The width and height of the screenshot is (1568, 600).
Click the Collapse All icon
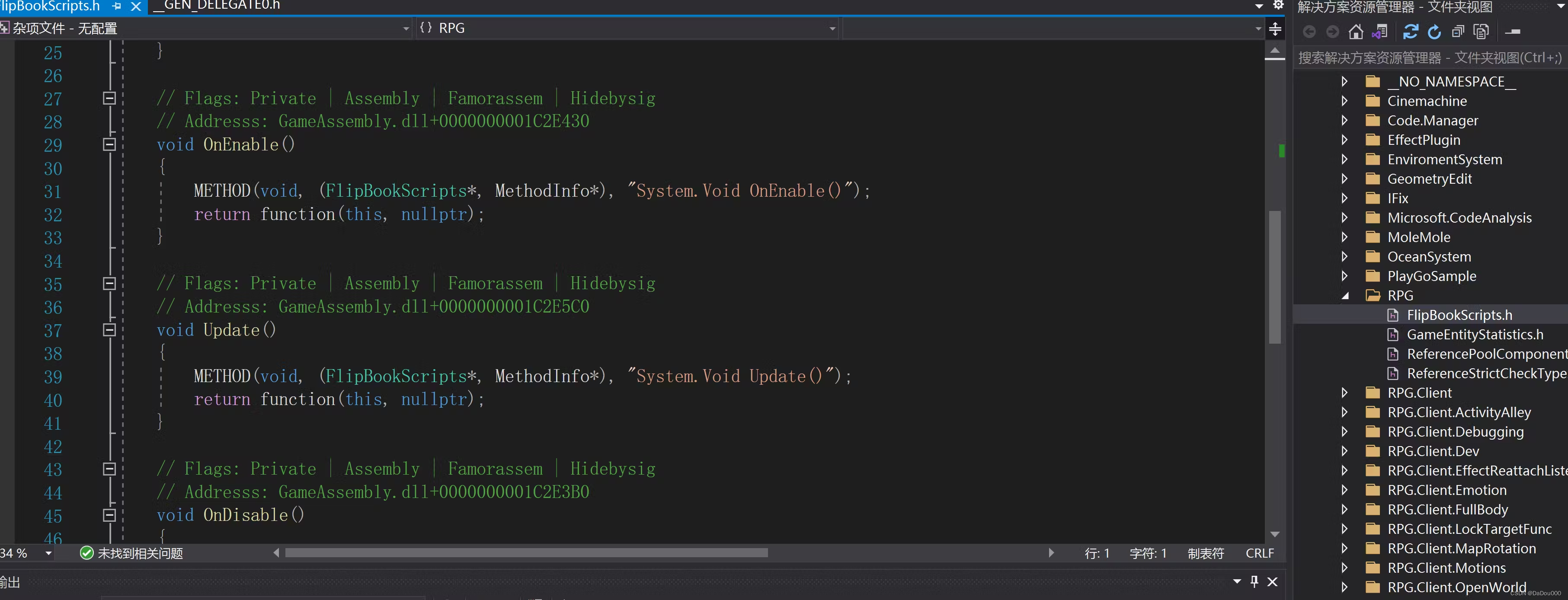click(x=1458, y=32)
